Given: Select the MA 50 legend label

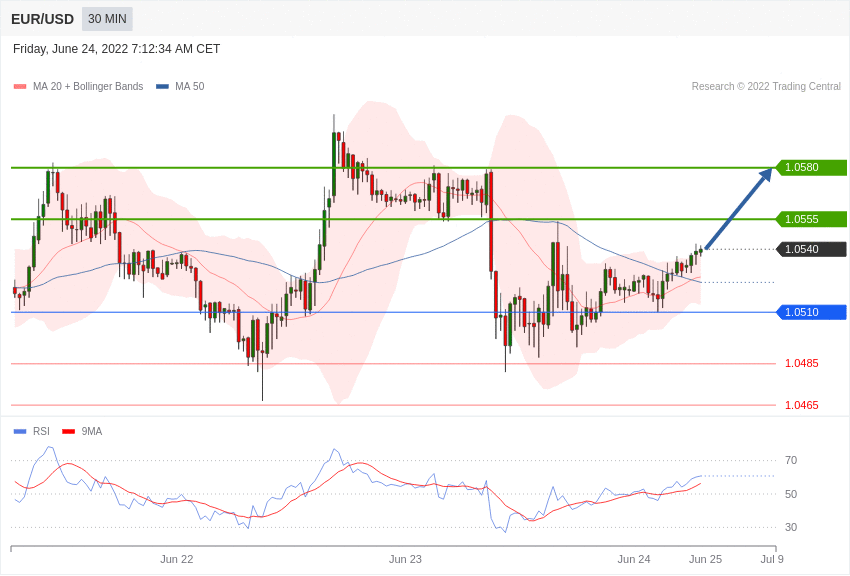Looking at the screenshot, I should (x=190, y=87).
